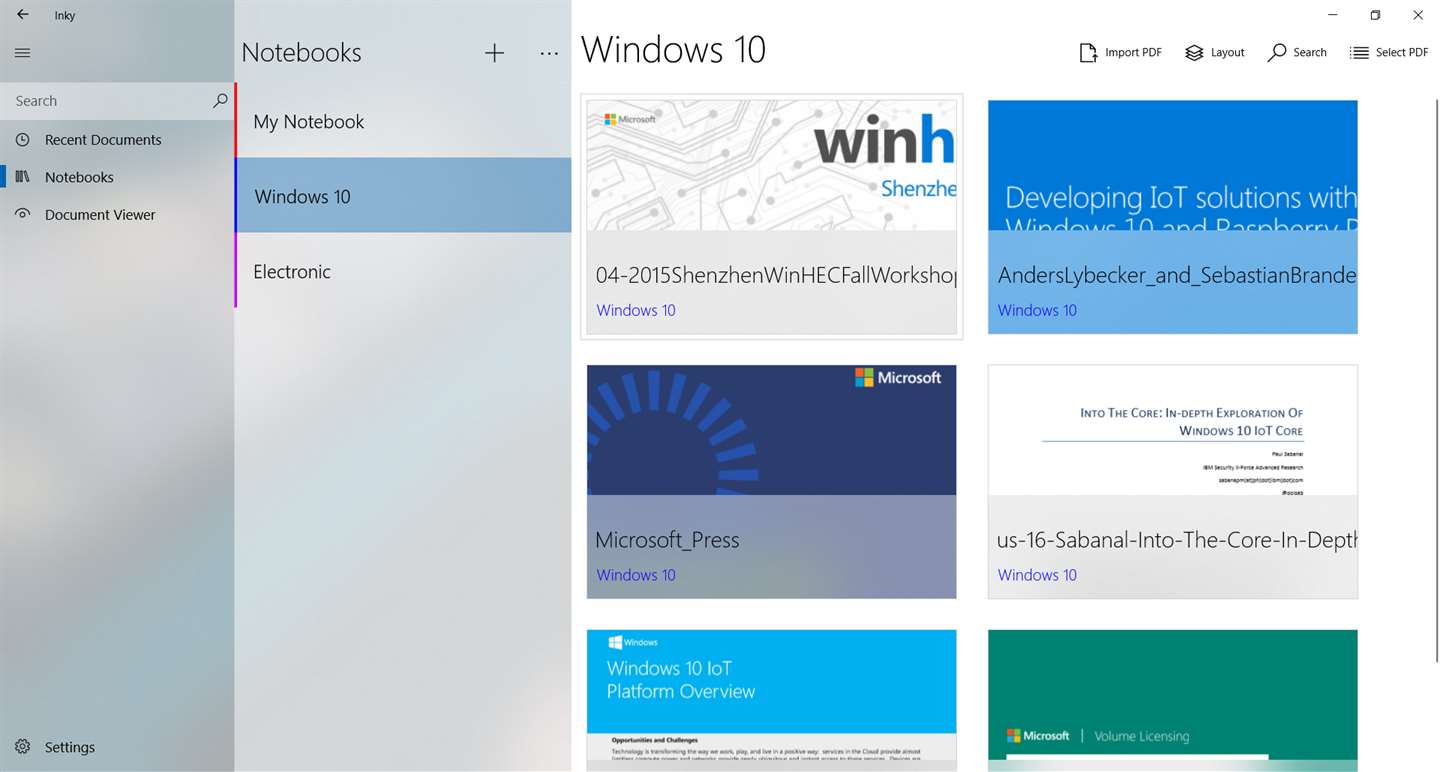Click the Recent Documents clock icon

pyautogui.click(x=22, y=140)
